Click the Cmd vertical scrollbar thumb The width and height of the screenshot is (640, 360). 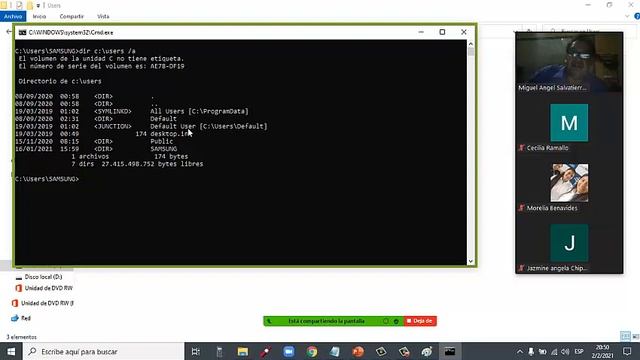(x=471, y=52)
